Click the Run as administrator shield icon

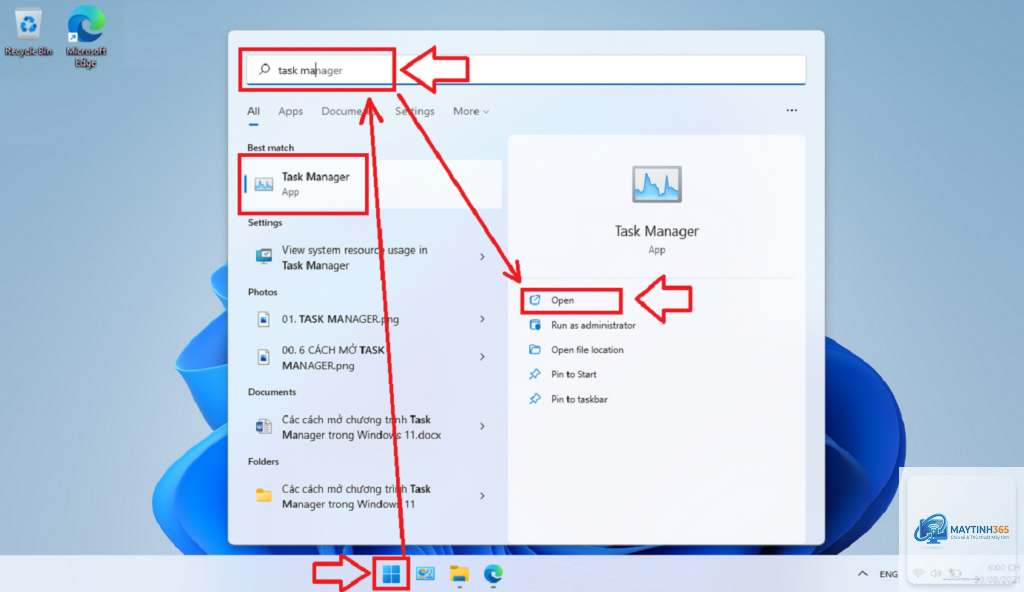[x=535, y=325]
